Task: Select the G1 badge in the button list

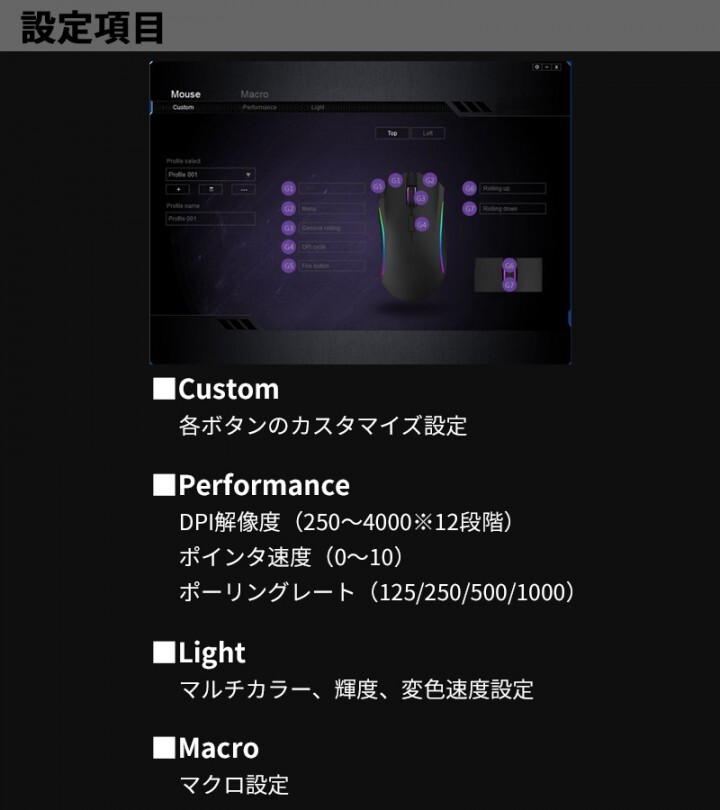Action: tap(289, 189)
